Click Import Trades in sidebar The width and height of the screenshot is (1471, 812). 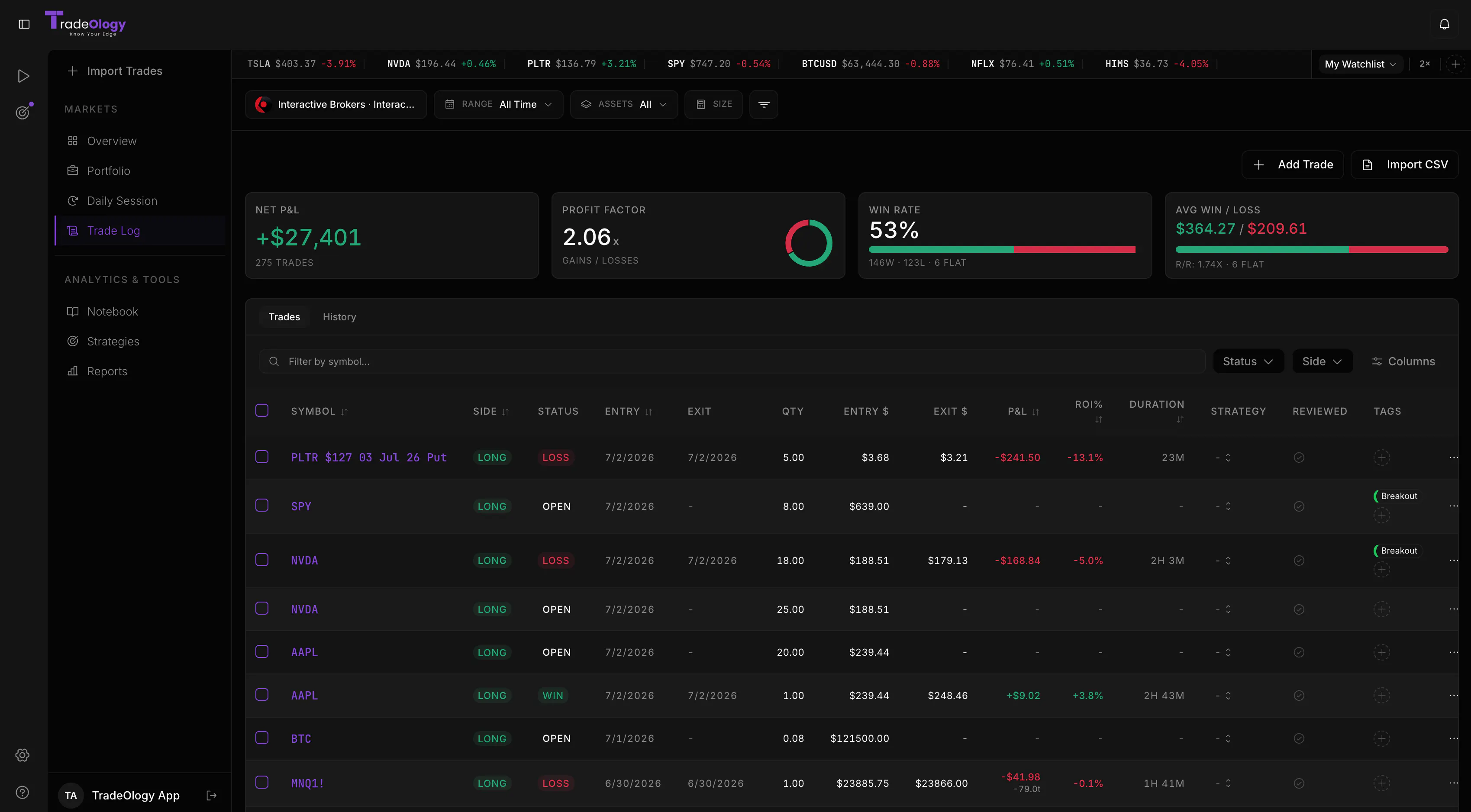pyautogui.click(x=115, y=71)
